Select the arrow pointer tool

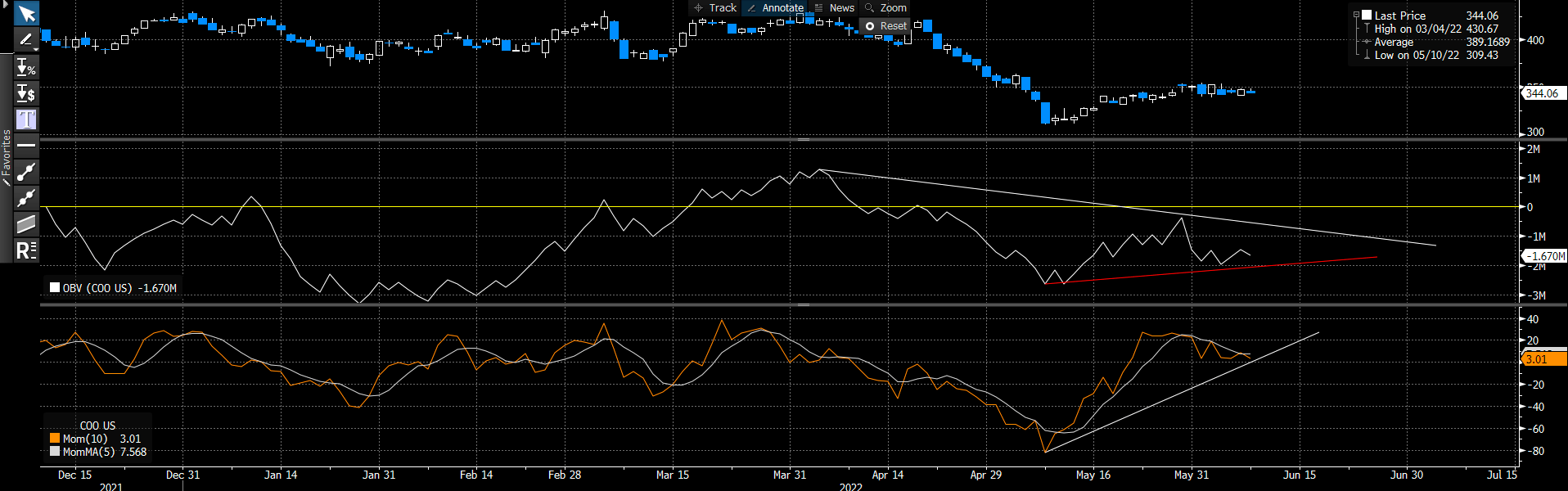coord(26,14)
